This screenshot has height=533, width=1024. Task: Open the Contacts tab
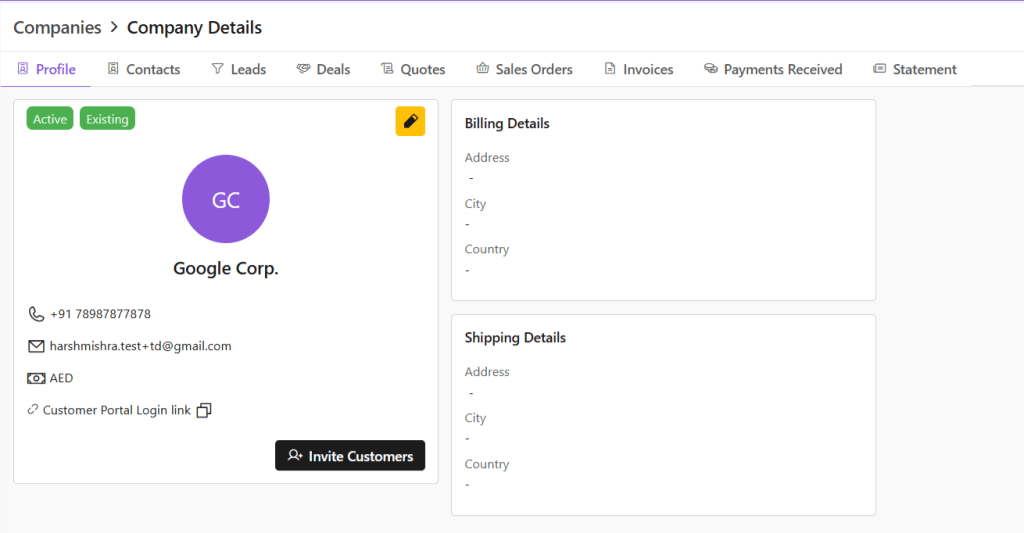click(143, 69)
